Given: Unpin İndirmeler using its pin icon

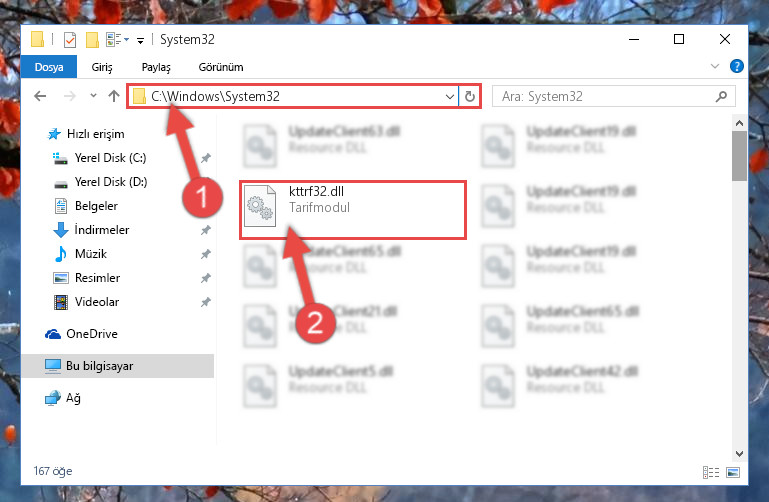Looking at the screenshot, I should pyautogui.click(x=205, y=230).
